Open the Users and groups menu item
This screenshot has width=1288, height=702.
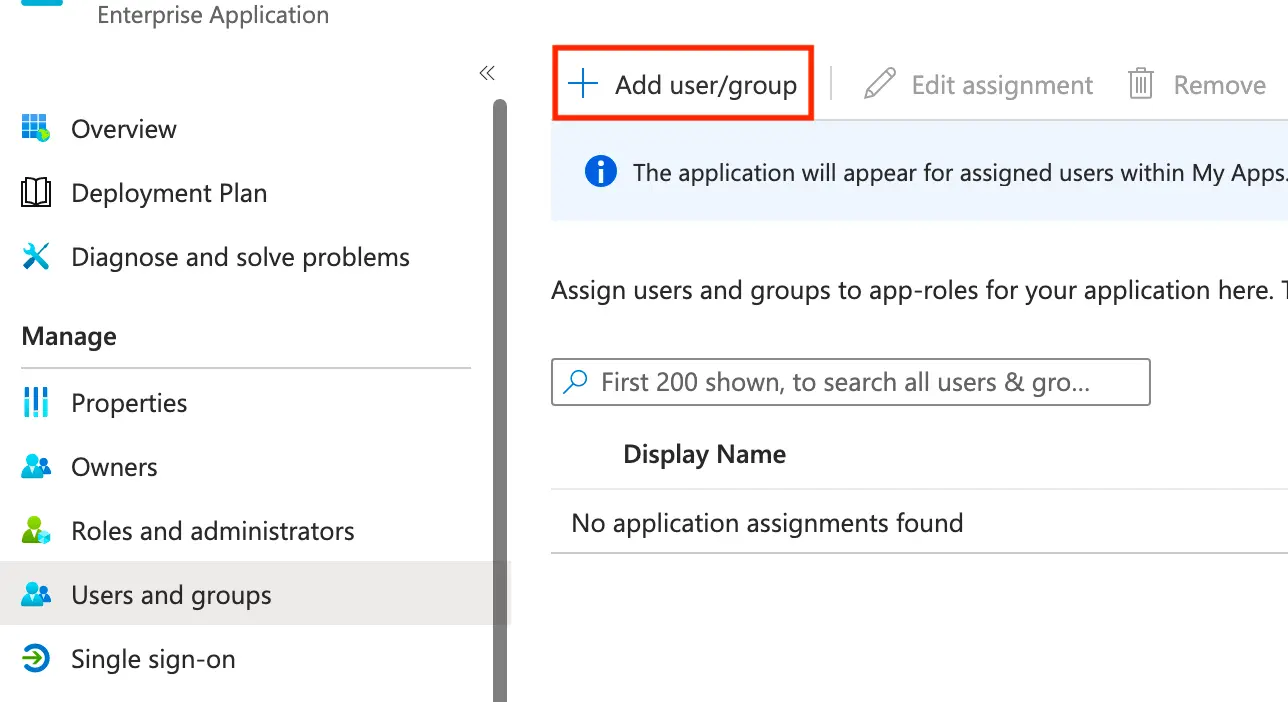tap(171, 595)
